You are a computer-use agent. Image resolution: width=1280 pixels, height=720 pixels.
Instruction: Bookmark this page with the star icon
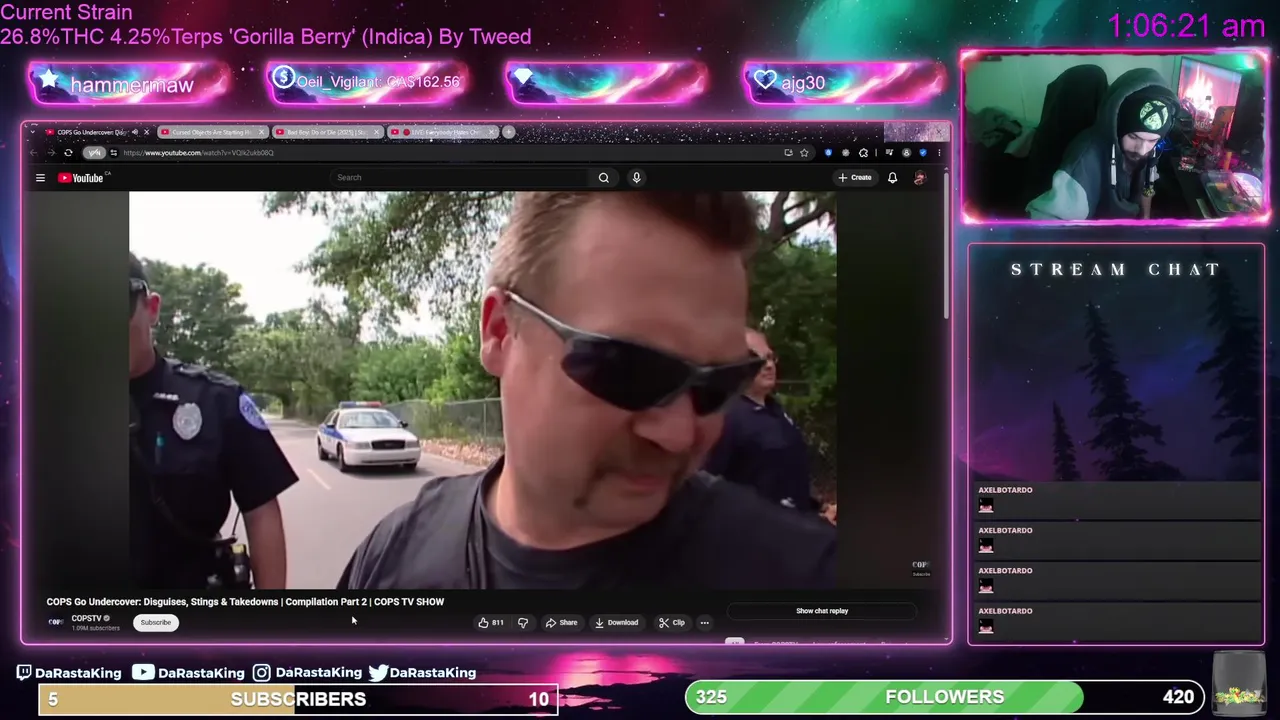[x=804, y=153]
